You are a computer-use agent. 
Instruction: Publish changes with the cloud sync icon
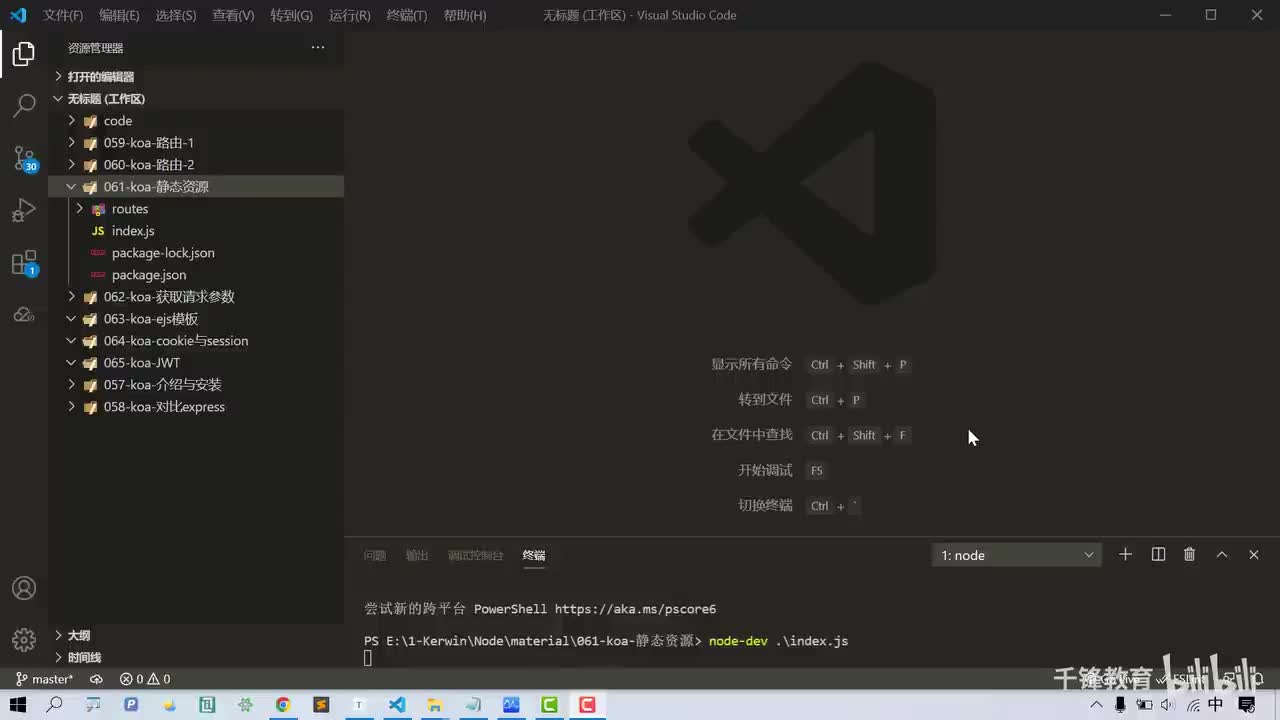click(x=97, y=679)
